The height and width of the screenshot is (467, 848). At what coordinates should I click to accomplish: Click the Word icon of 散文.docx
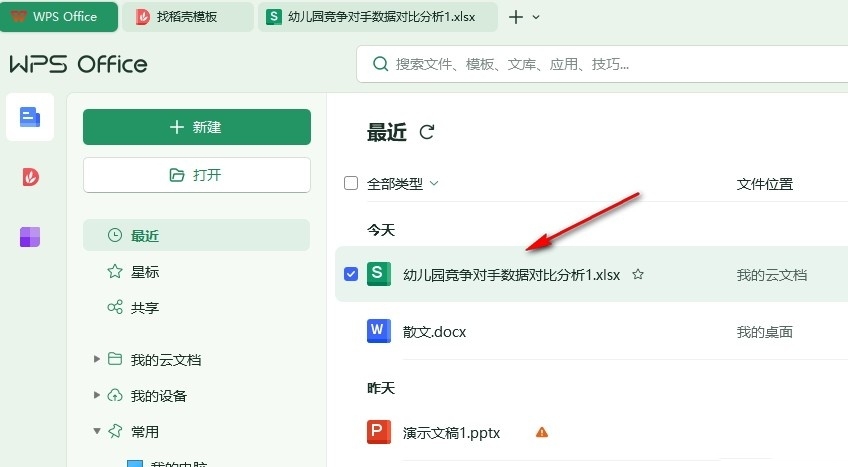pos(379,331)
